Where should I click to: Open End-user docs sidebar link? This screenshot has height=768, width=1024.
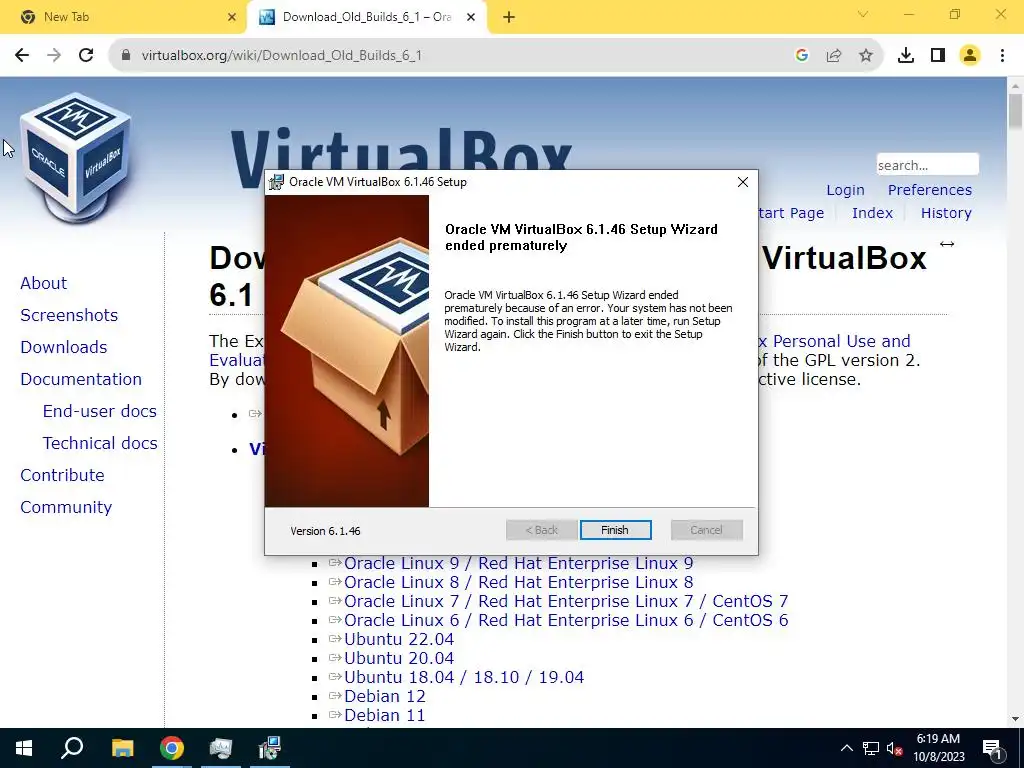tap(99, 411)
